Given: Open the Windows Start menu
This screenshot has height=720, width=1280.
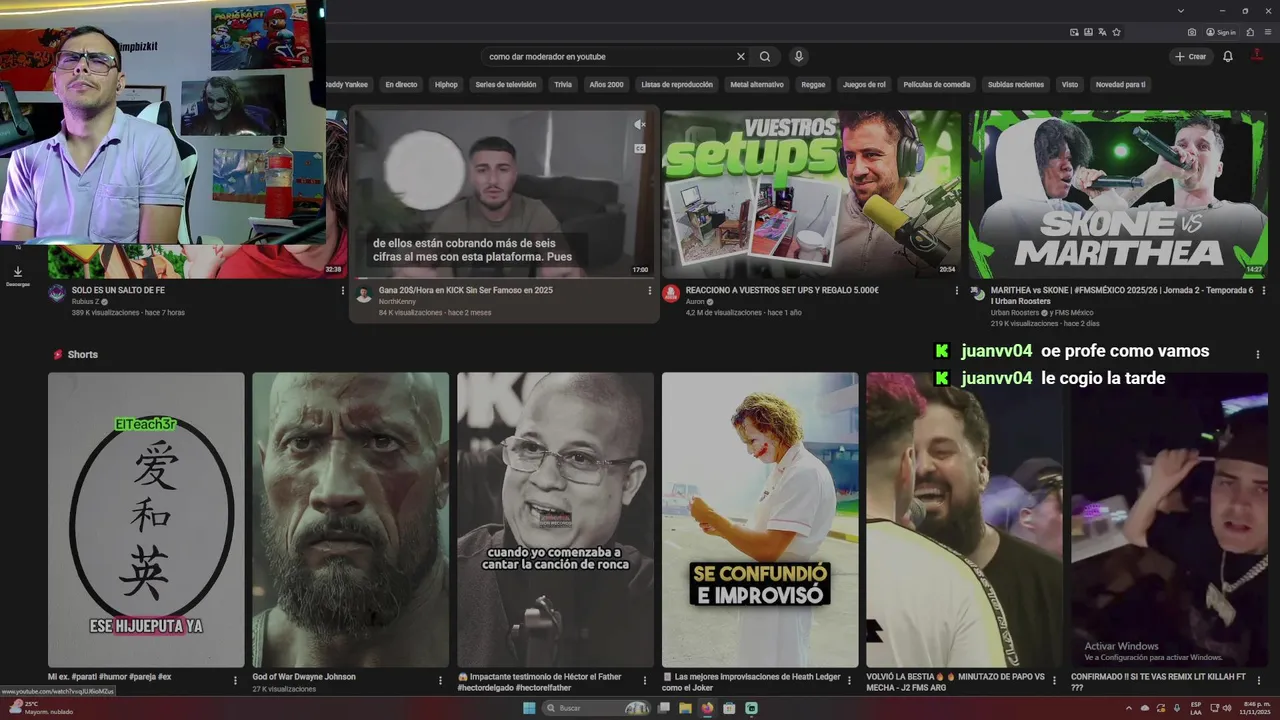Looking at the screenshot, I should 529,708.
